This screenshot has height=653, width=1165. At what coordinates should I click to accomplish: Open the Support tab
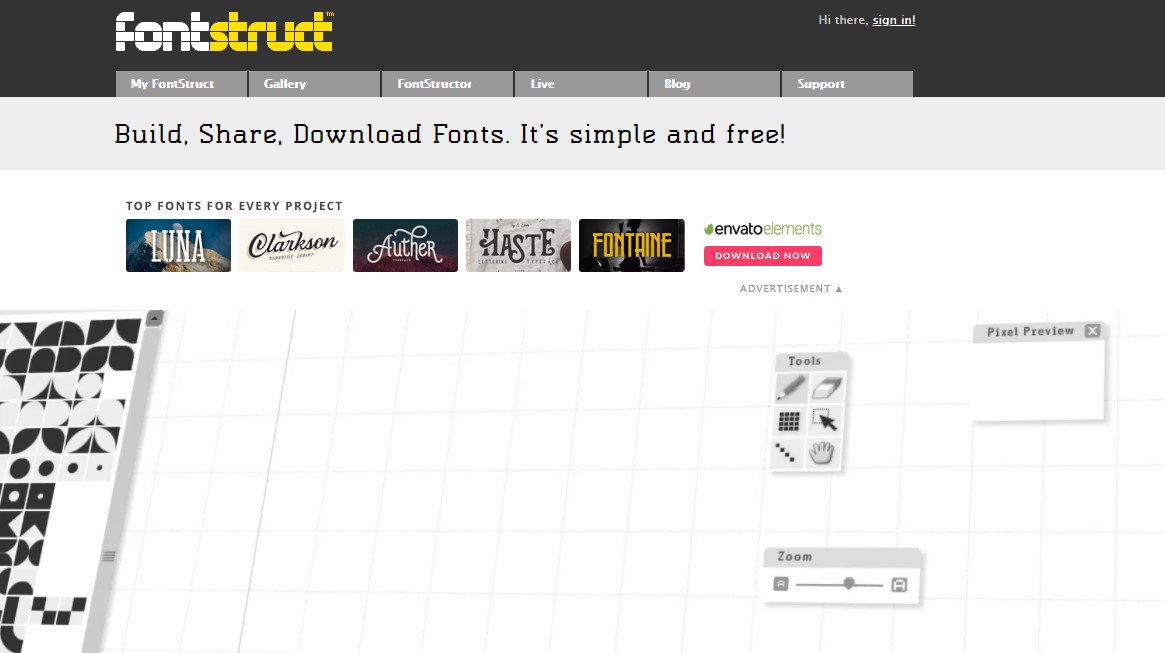[x=847, y=84]
